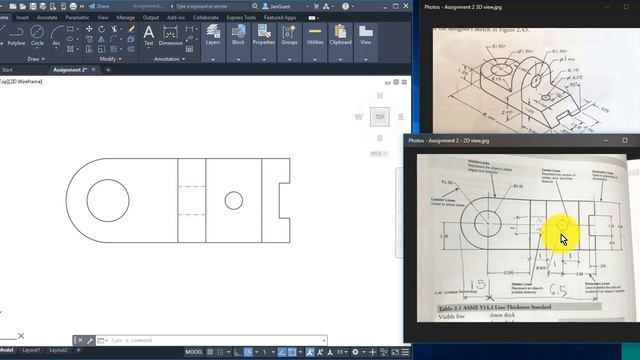Click the Mirror tool icon
Viewport: 640px width, 360px height.
(102, 39)
